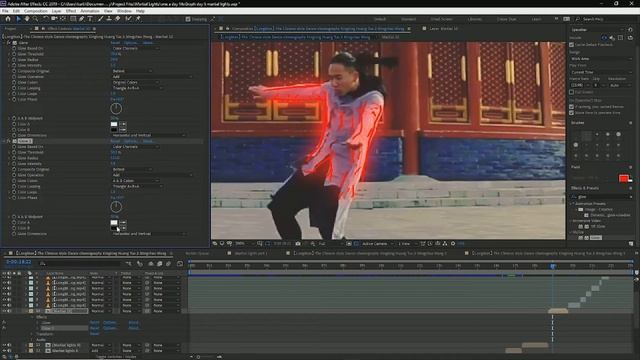Select the Unified Camera tool

pyautogui.click(x=54, y=19)
